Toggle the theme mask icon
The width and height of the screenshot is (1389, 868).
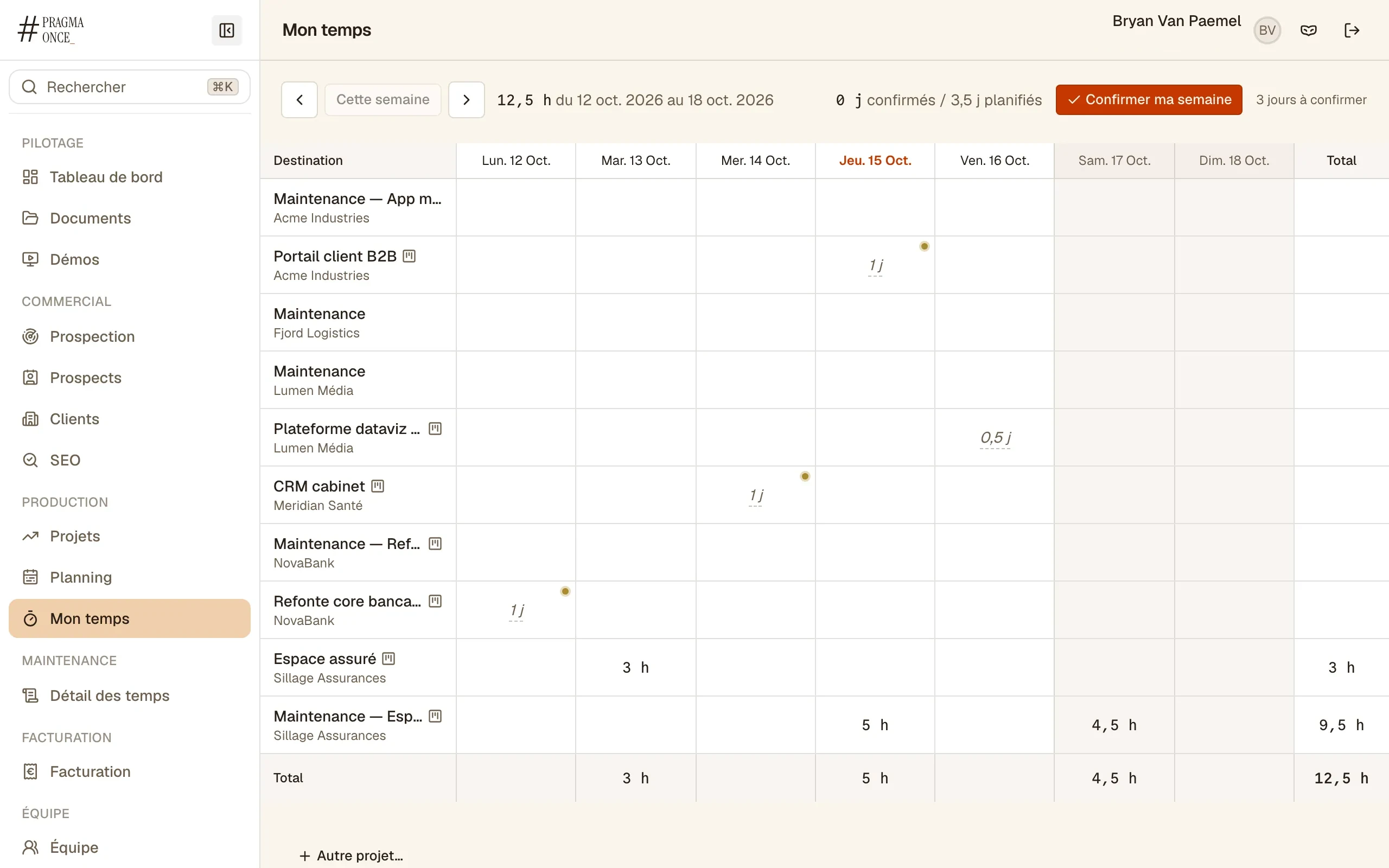(1308, 30)
